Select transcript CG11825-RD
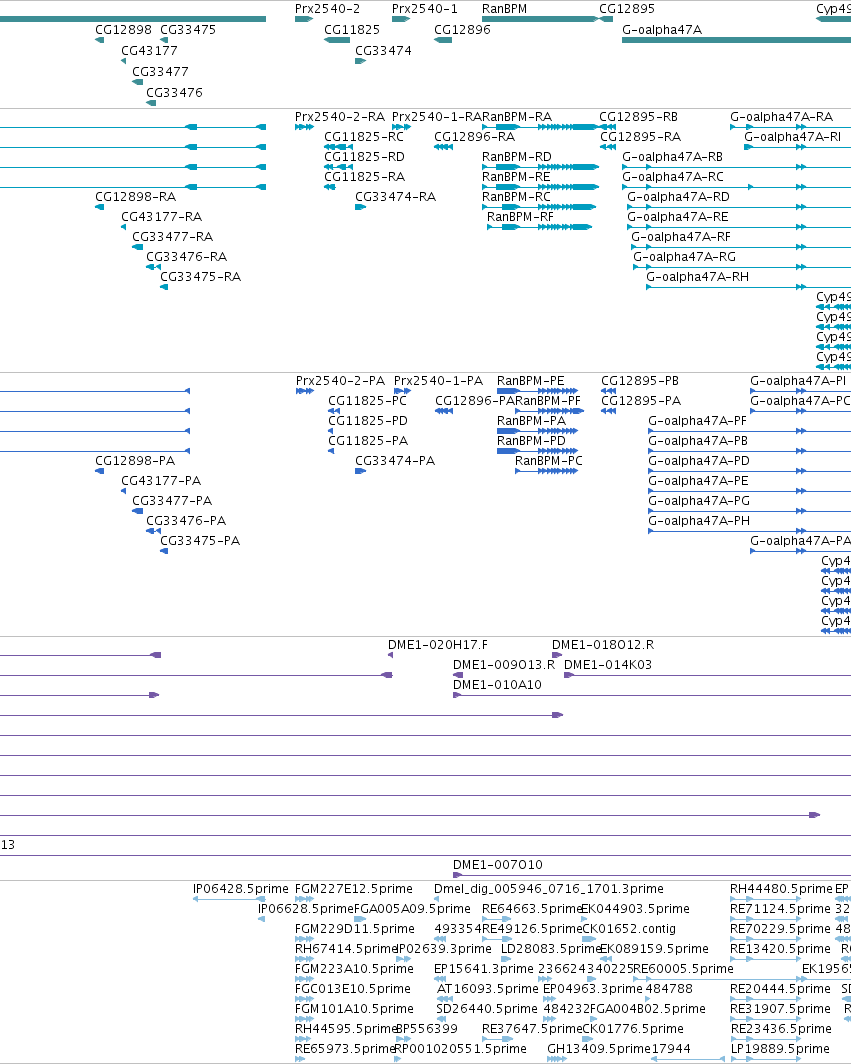851x1064 pixels. coord(364,157)
